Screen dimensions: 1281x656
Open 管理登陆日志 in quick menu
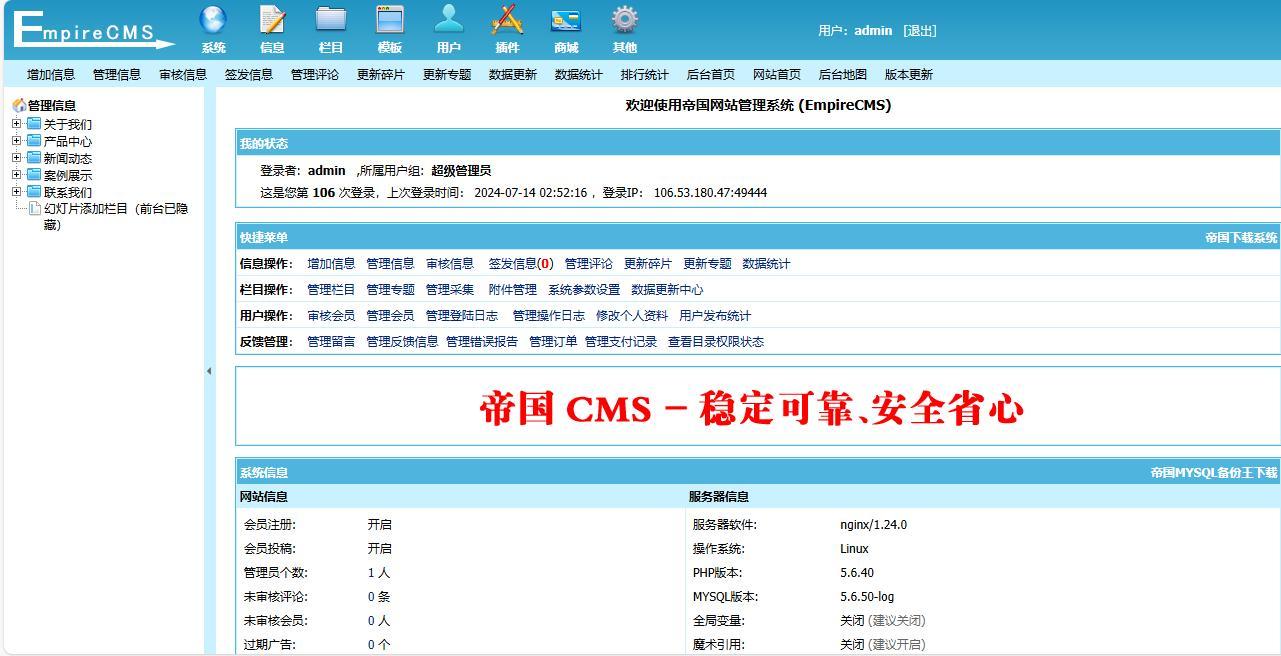[462, 316]
